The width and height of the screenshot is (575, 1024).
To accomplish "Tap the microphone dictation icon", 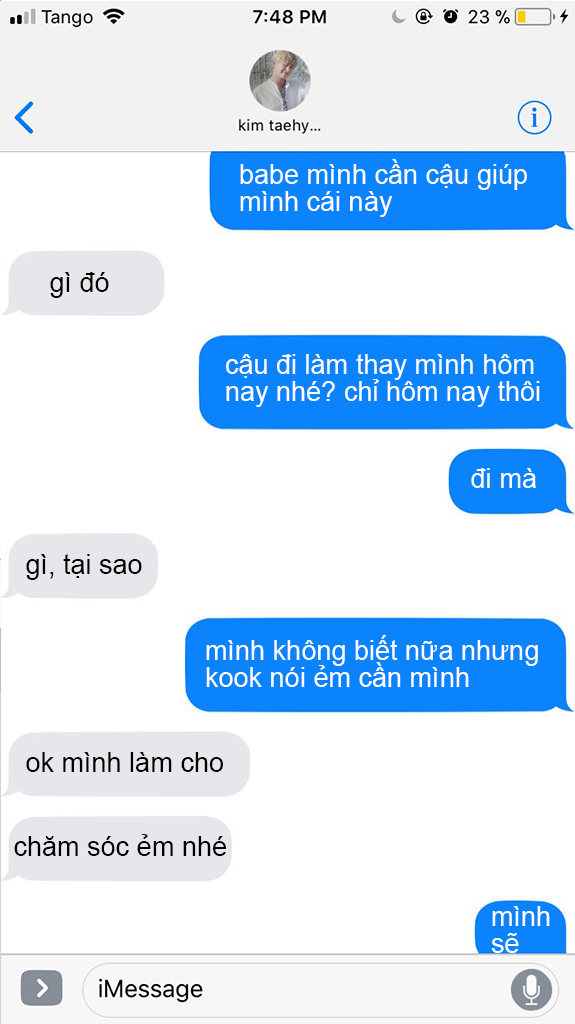I will [x=531, y=989].
